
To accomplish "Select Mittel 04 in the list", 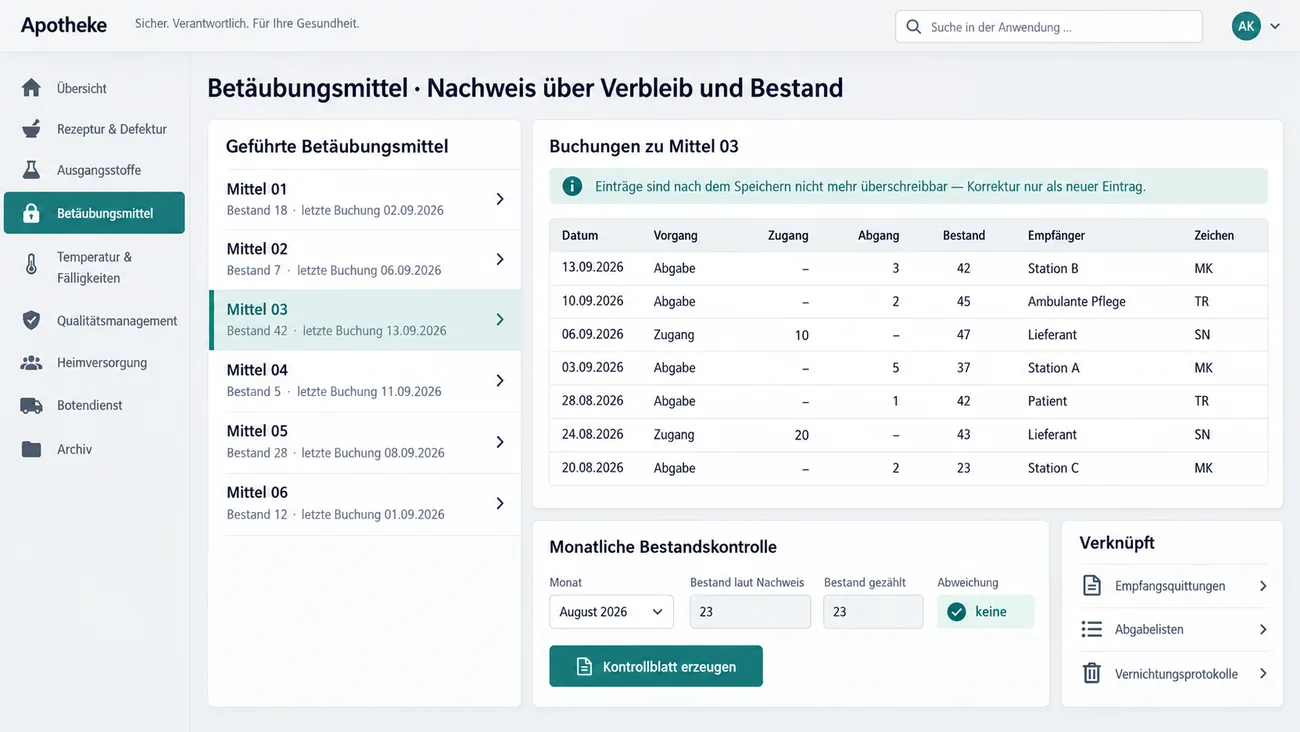I will 365,380.
